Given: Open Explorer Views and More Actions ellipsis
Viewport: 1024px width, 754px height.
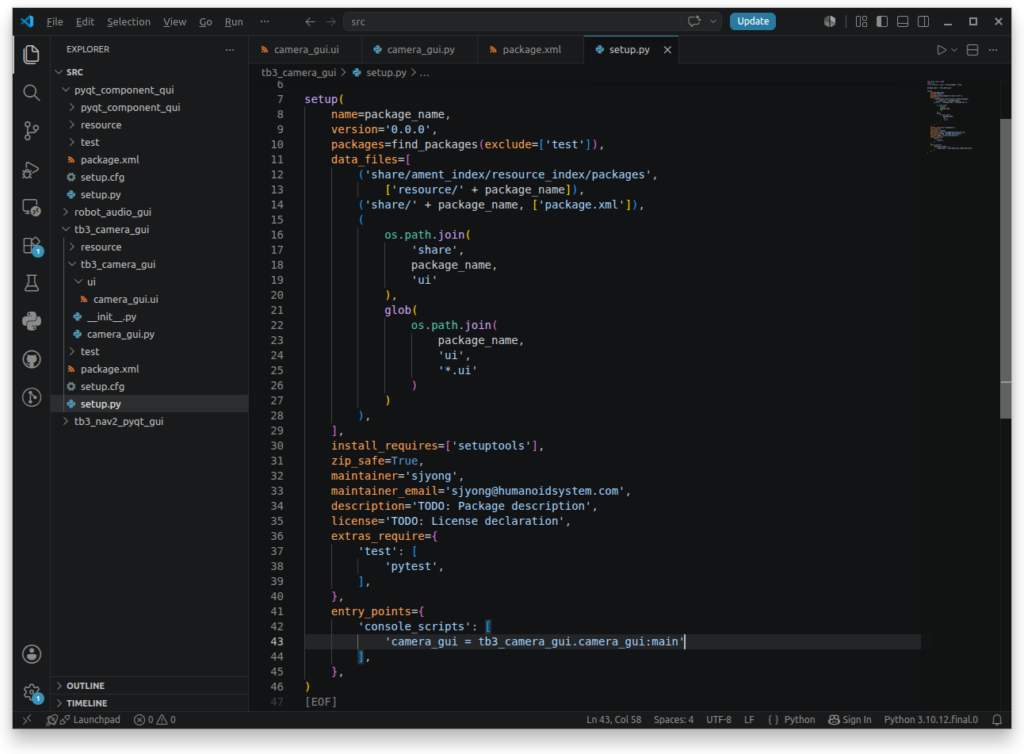Looking at the screenshot, I should click(230, 50).
